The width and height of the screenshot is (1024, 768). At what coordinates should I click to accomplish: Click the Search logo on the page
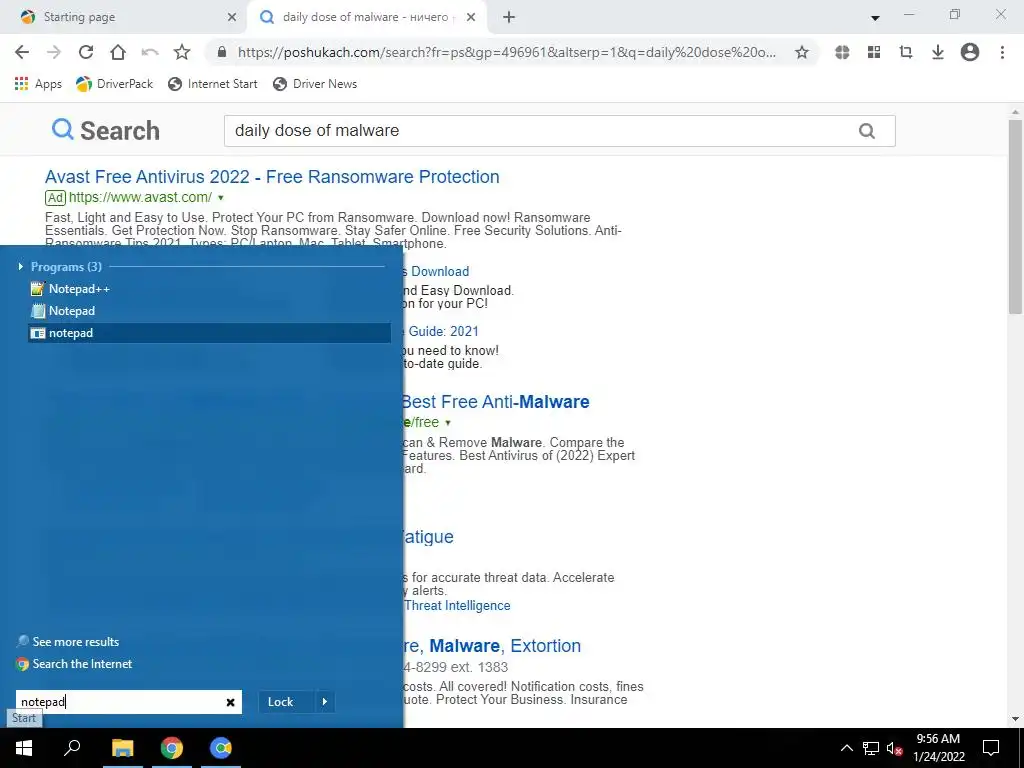pos(106,131)
